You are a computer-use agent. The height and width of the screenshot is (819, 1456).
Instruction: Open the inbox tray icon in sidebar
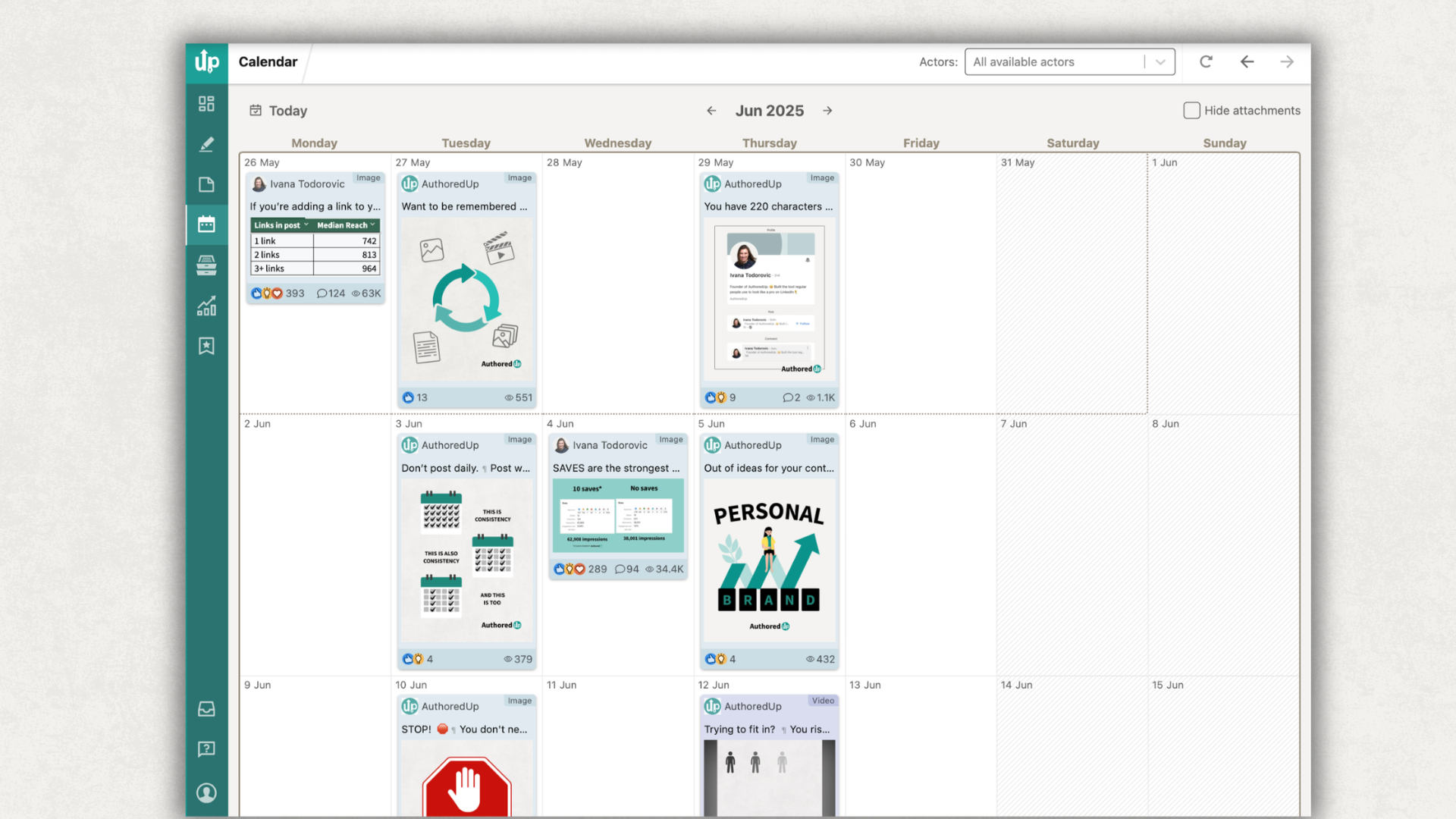tap(206, 709)
